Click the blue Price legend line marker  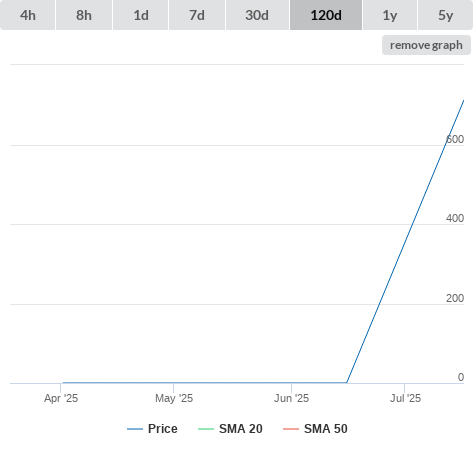(x=135, y=429)
